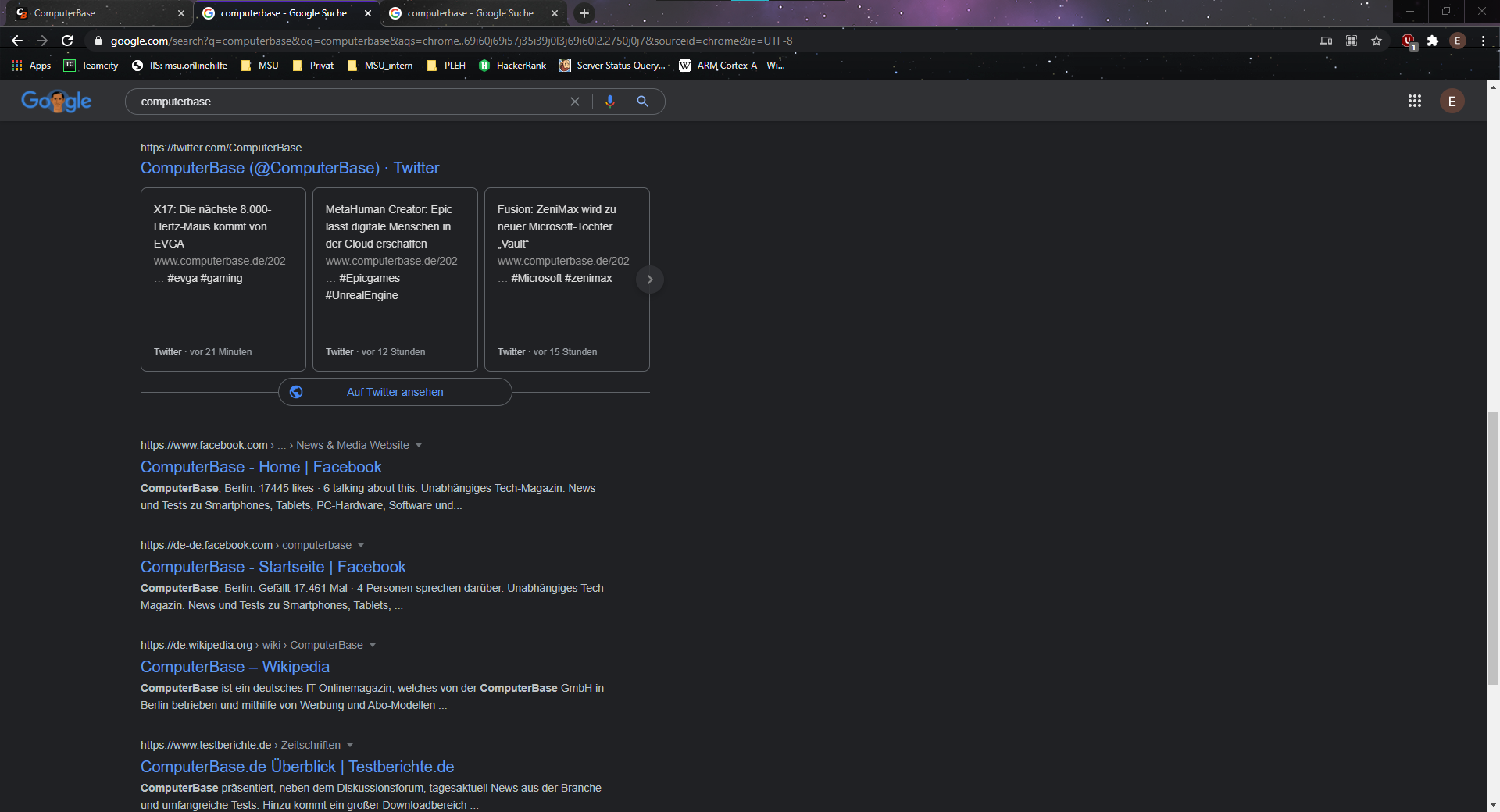The image size is (1500, 812).
Task: Open the HackerRank bookmark
Action: click(x=512, y=66)
